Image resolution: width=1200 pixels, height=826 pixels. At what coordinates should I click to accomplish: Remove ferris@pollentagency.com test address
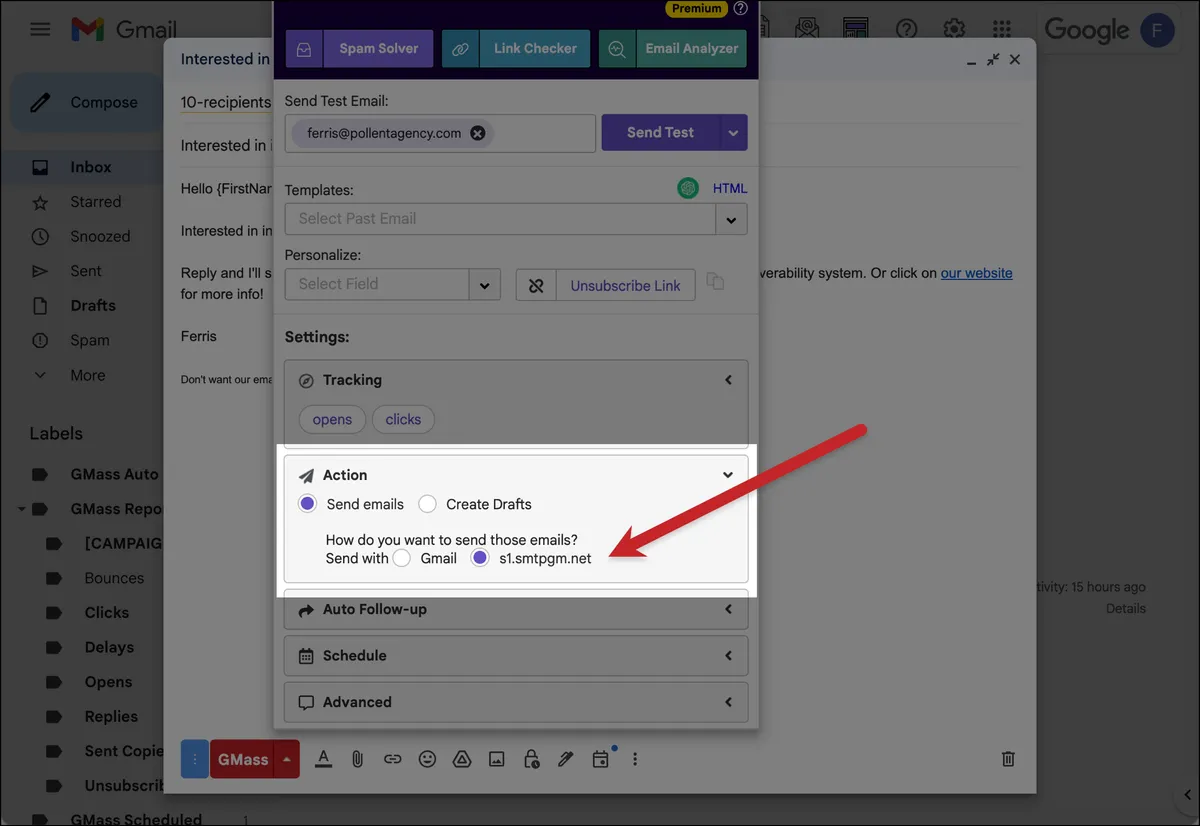(478, 133)
